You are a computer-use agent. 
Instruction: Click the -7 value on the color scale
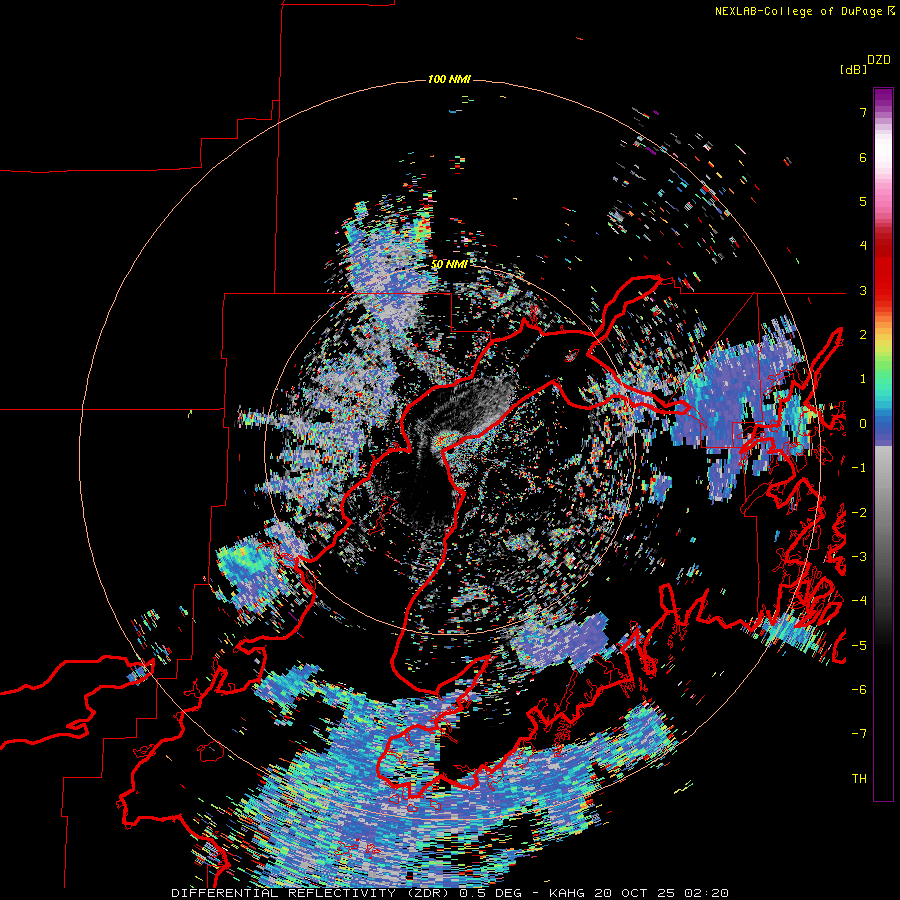[859, 734]
